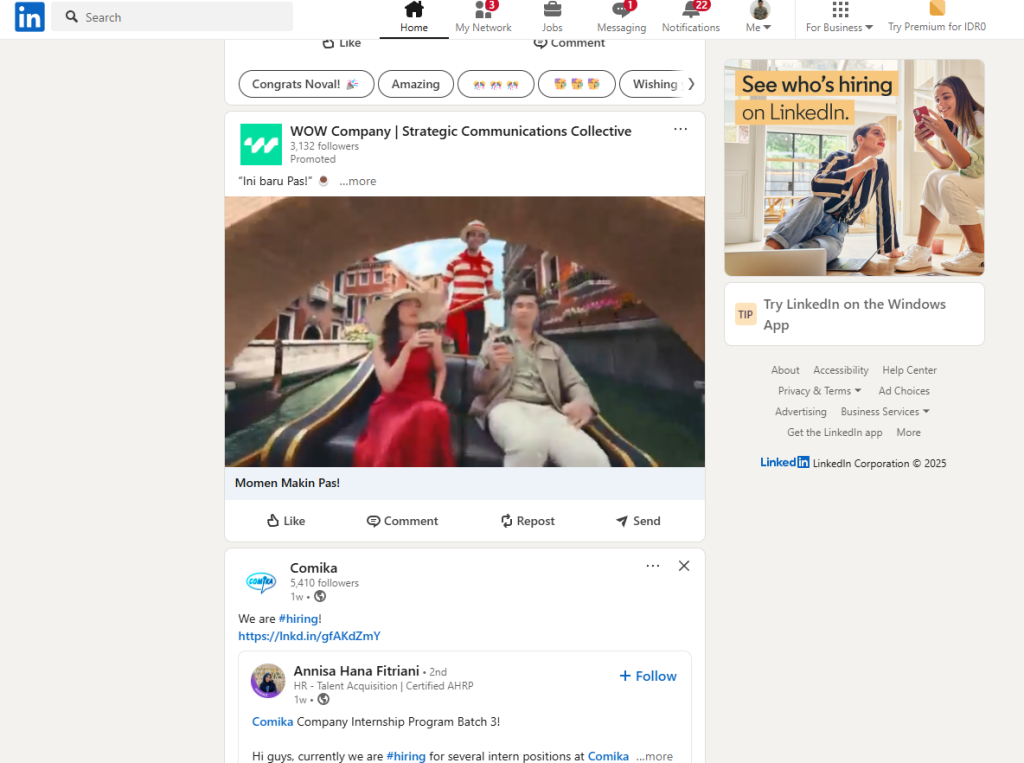Open the Jobs tab
This screenshot has width=1024, height=763.
coord(552,18)
